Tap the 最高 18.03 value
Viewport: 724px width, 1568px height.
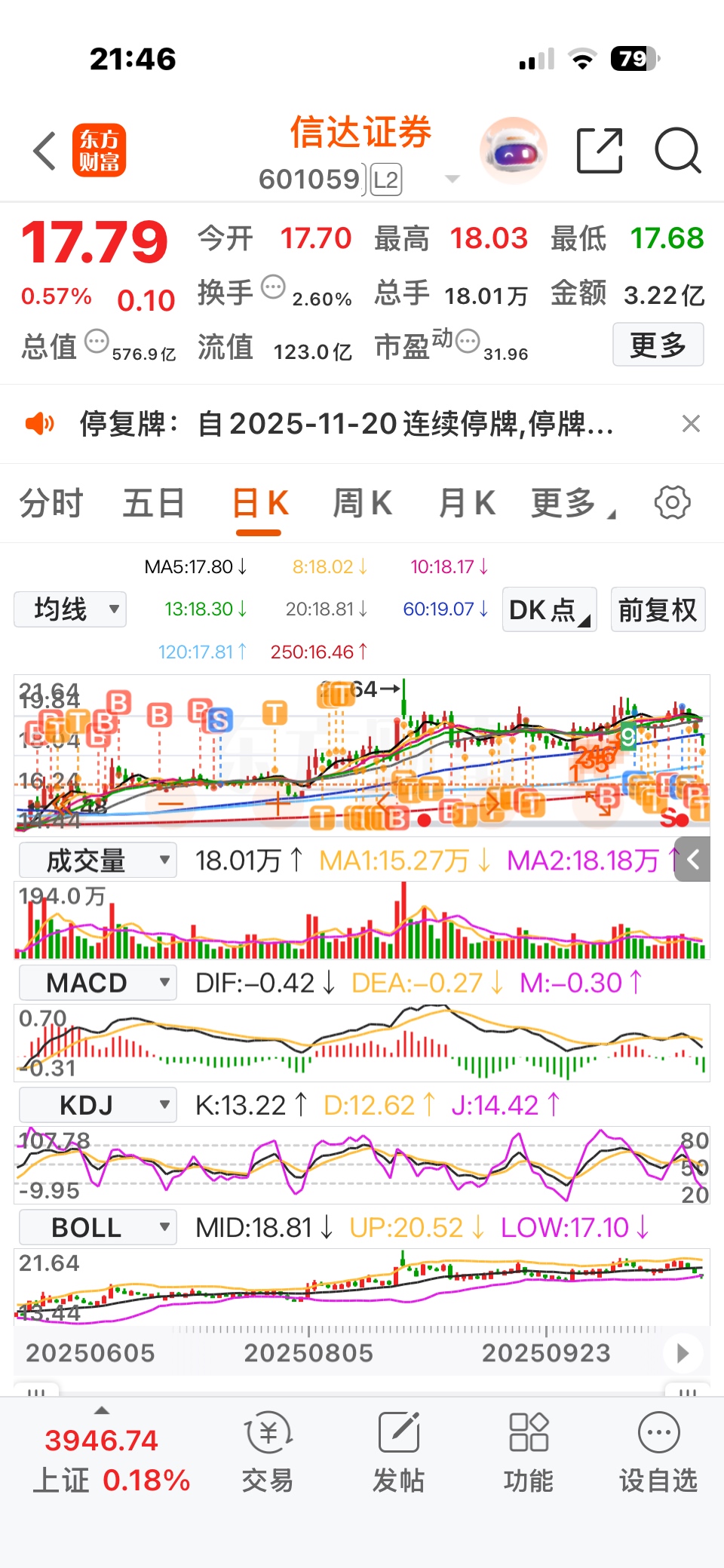pyautogui.click(x=489, y=238)
